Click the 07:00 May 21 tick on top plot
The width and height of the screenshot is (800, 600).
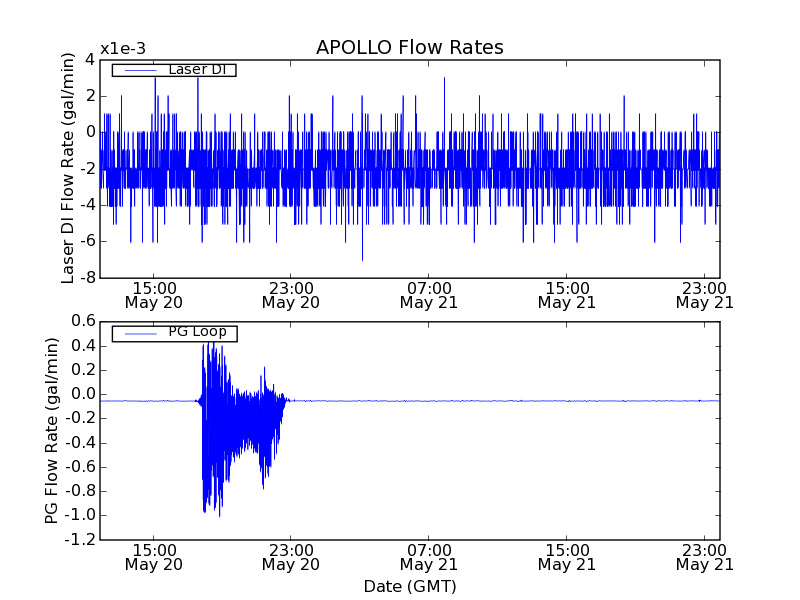(x=429, y=294)
